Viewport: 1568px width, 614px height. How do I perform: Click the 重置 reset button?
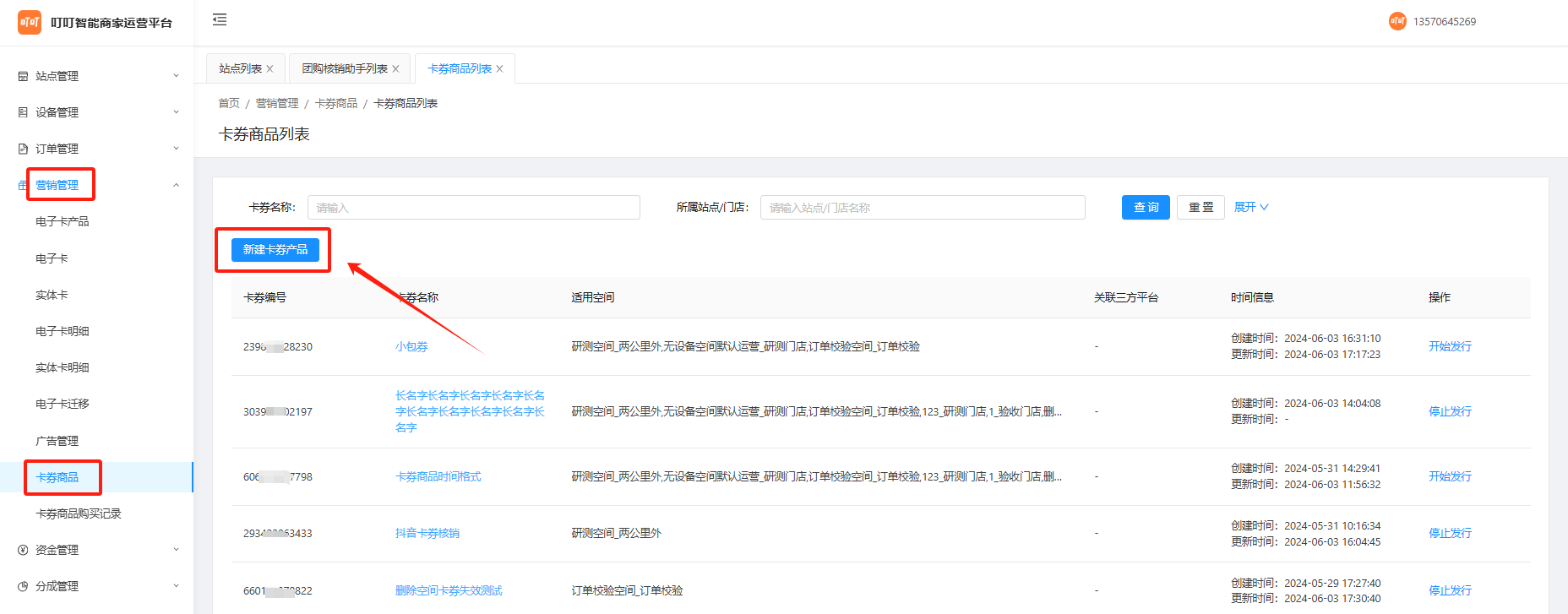click(1200, 207)
